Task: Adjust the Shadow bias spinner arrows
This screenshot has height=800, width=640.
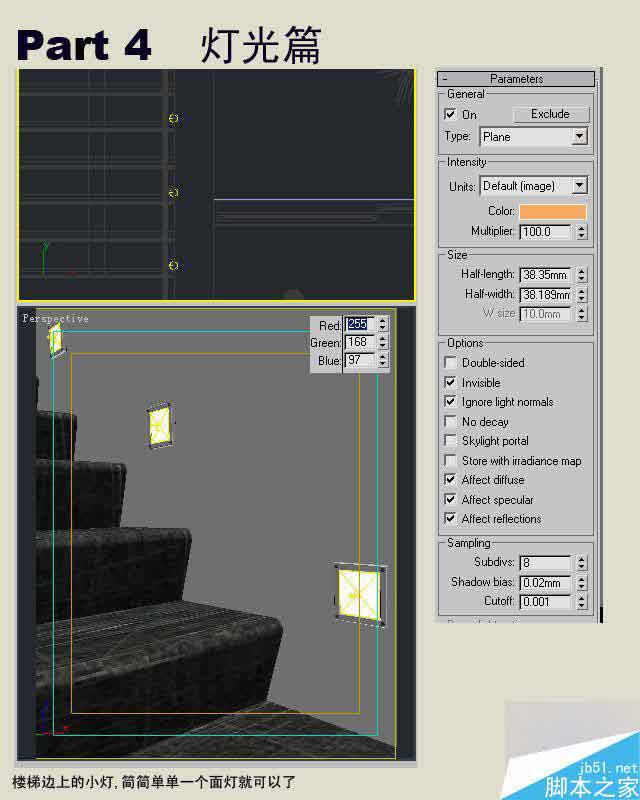Action: [x=581, y=583]
